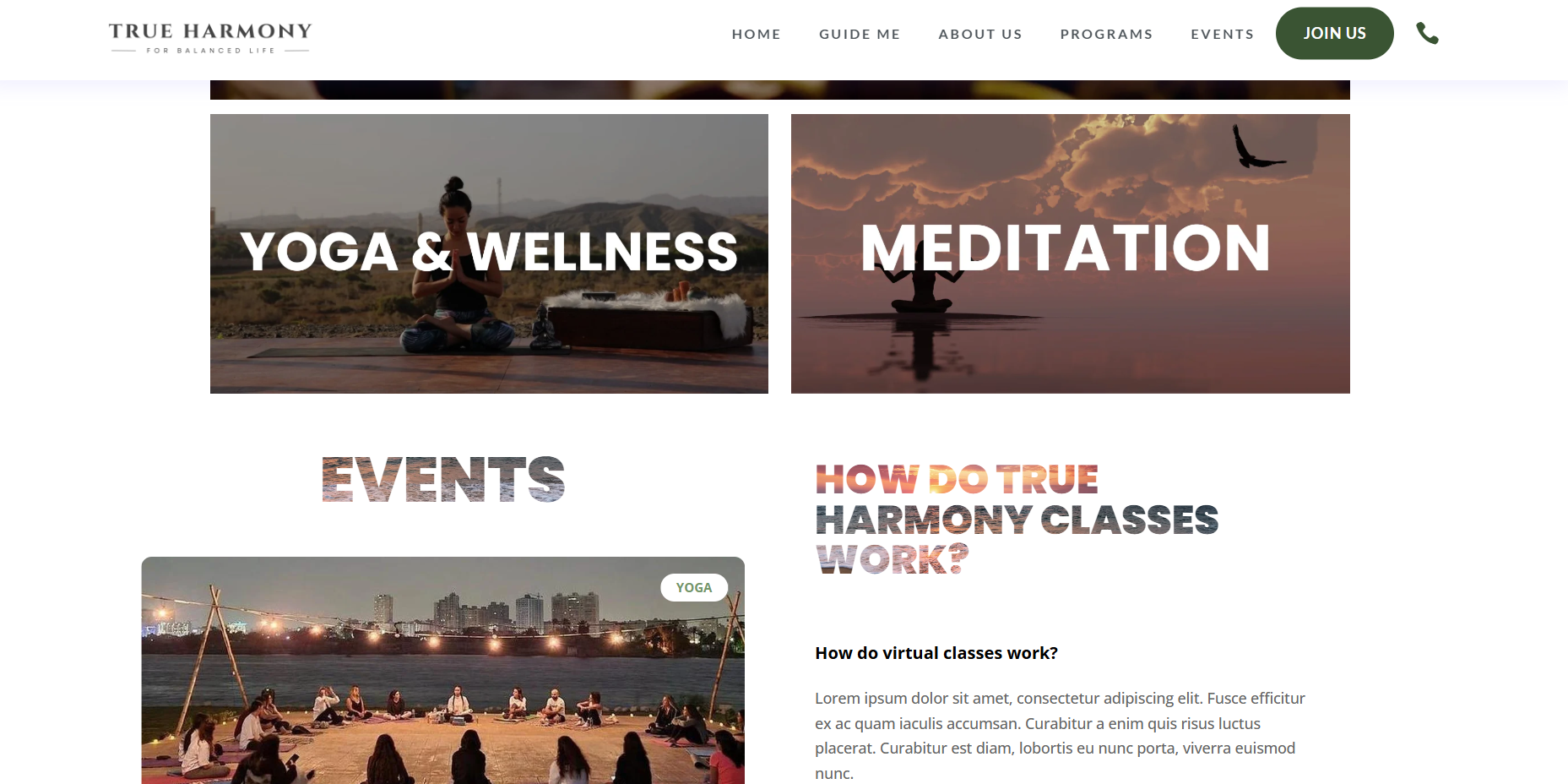Image resolution: width=1568 pixels, height=784 pixels.
Task: Go to the HOME menu item
Action: [756, 34]
